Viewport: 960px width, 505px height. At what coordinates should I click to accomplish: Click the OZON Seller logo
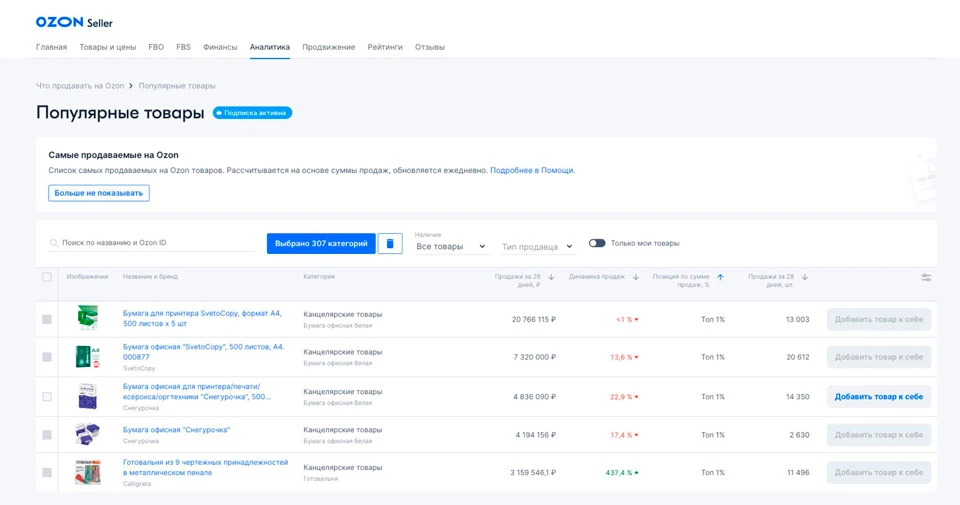point(74,23)
